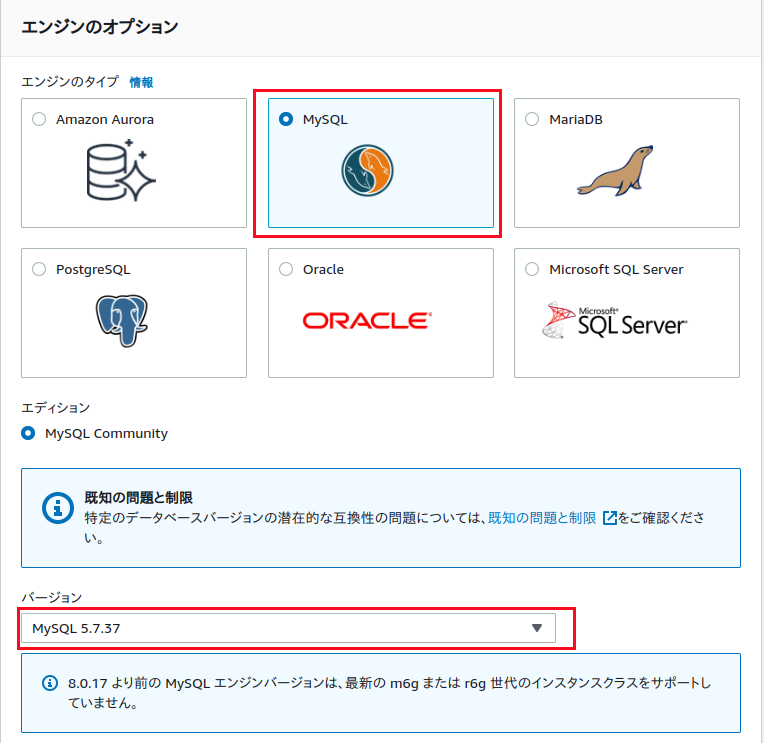
Task: Select the MariaDB radio button
Action: [532, 119]
